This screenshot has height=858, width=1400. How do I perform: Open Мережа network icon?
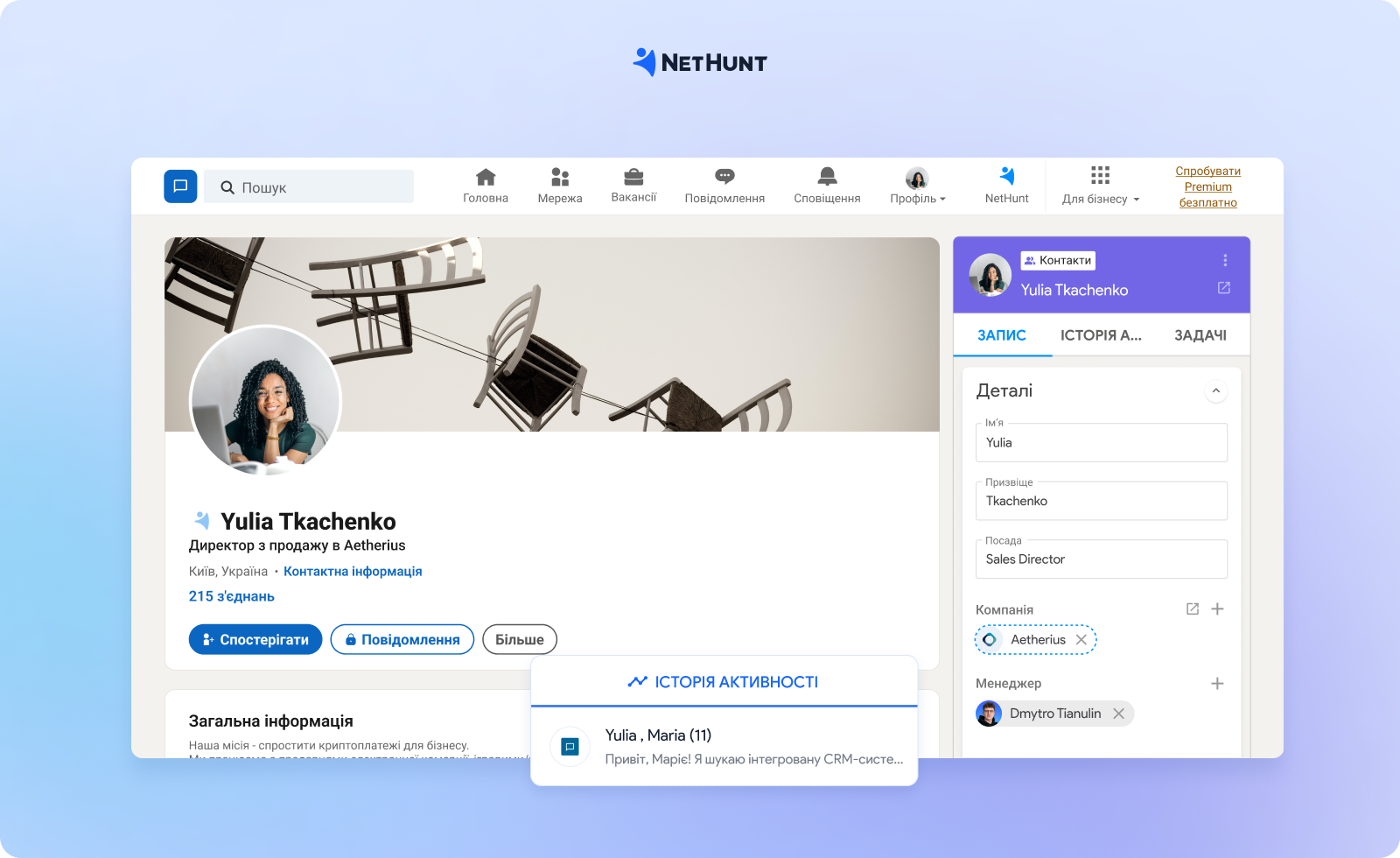(560, 177)
